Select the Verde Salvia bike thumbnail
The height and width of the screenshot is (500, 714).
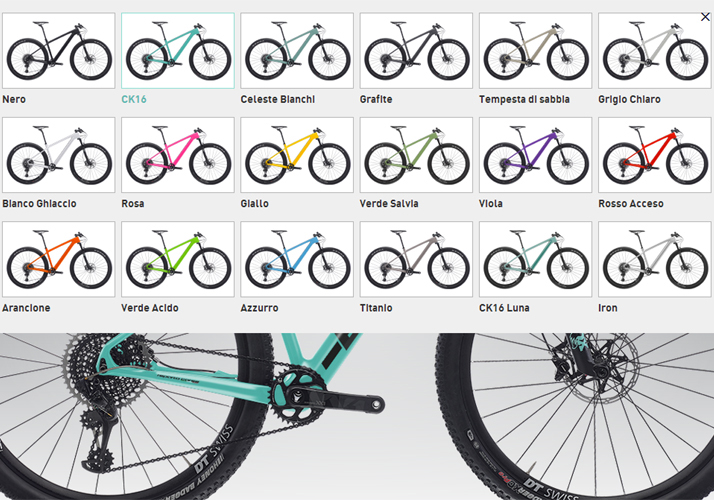416,155
